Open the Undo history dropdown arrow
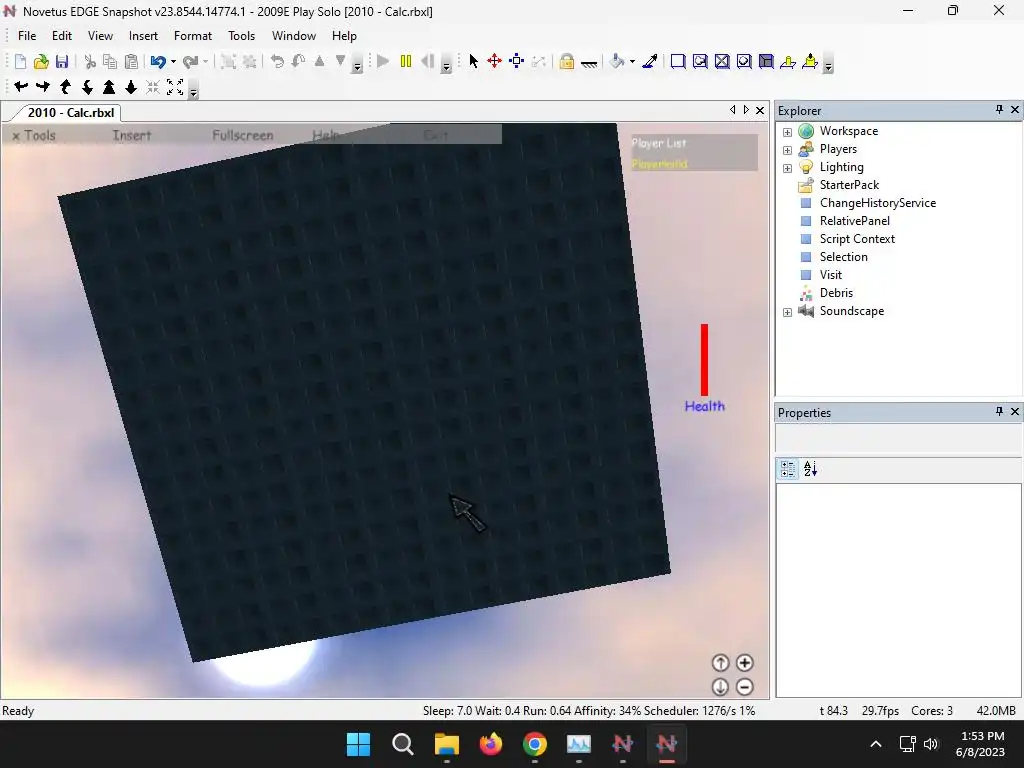This screenshot has width=1024, height=768. [173, 61]
